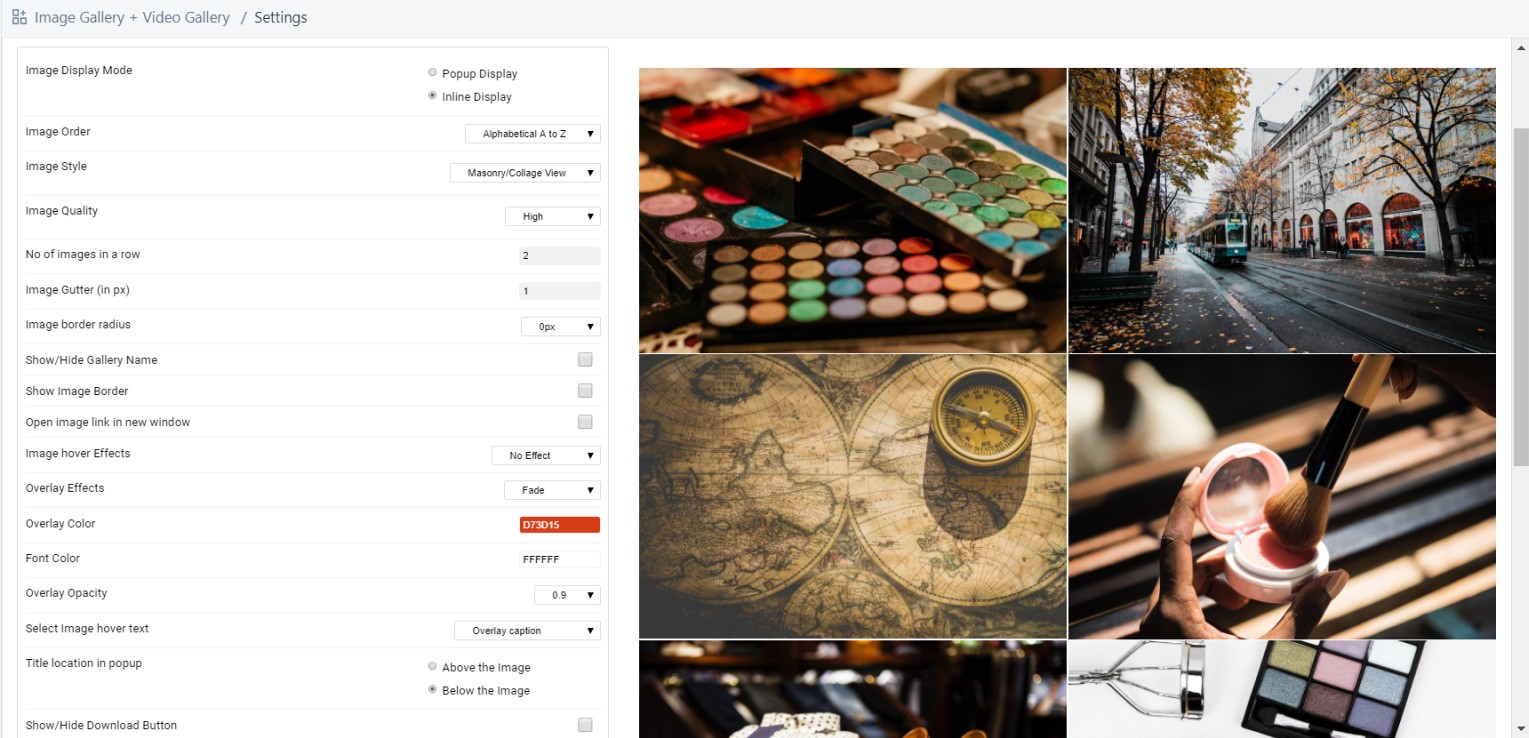Viewport: 1529px width, 738px height.
Task: Expand the Image Style dropdown
Action: [525, 173]
